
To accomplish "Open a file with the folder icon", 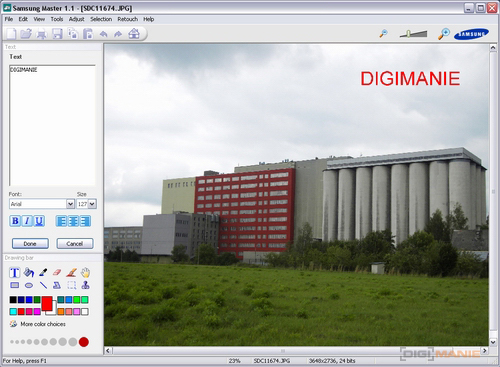I will [26, 34].
